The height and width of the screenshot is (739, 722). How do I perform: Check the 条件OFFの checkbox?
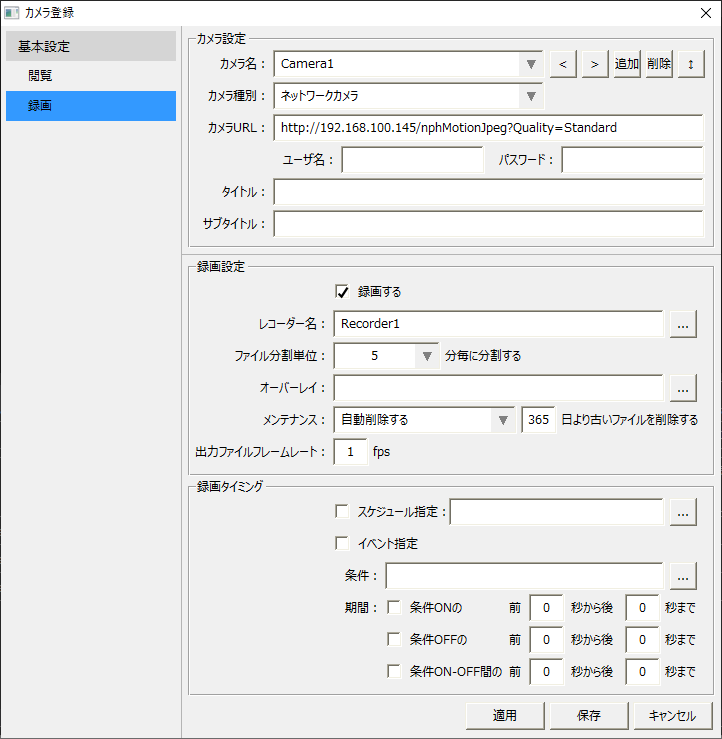pos(394,640)
